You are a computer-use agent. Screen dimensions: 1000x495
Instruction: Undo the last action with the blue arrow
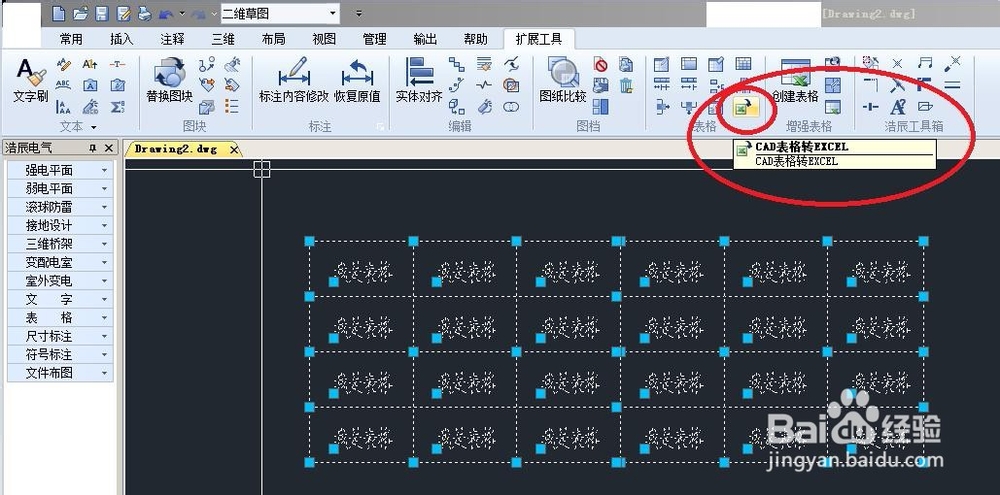(166, 13)
